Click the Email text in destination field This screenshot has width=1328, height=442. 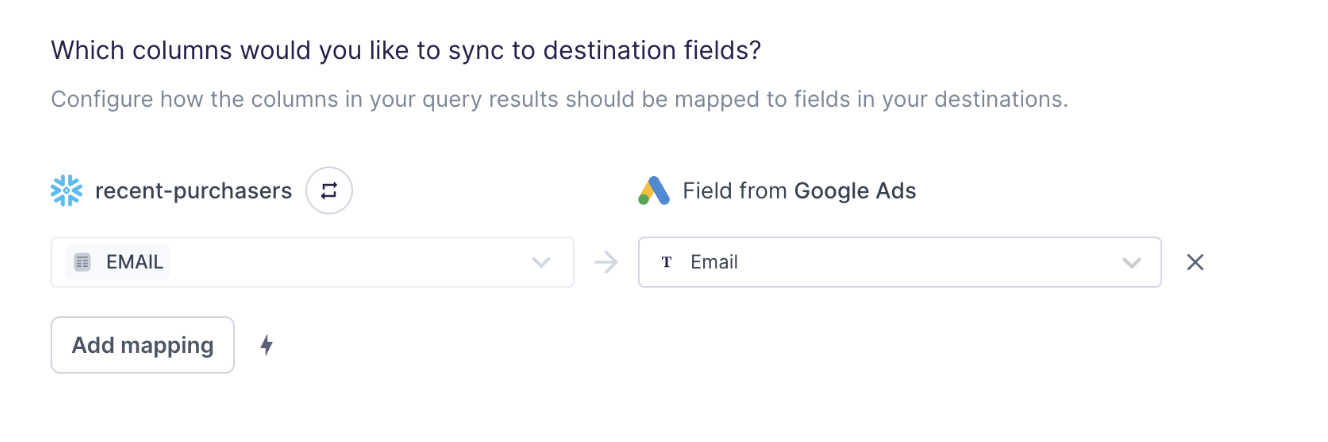(714, 262)
